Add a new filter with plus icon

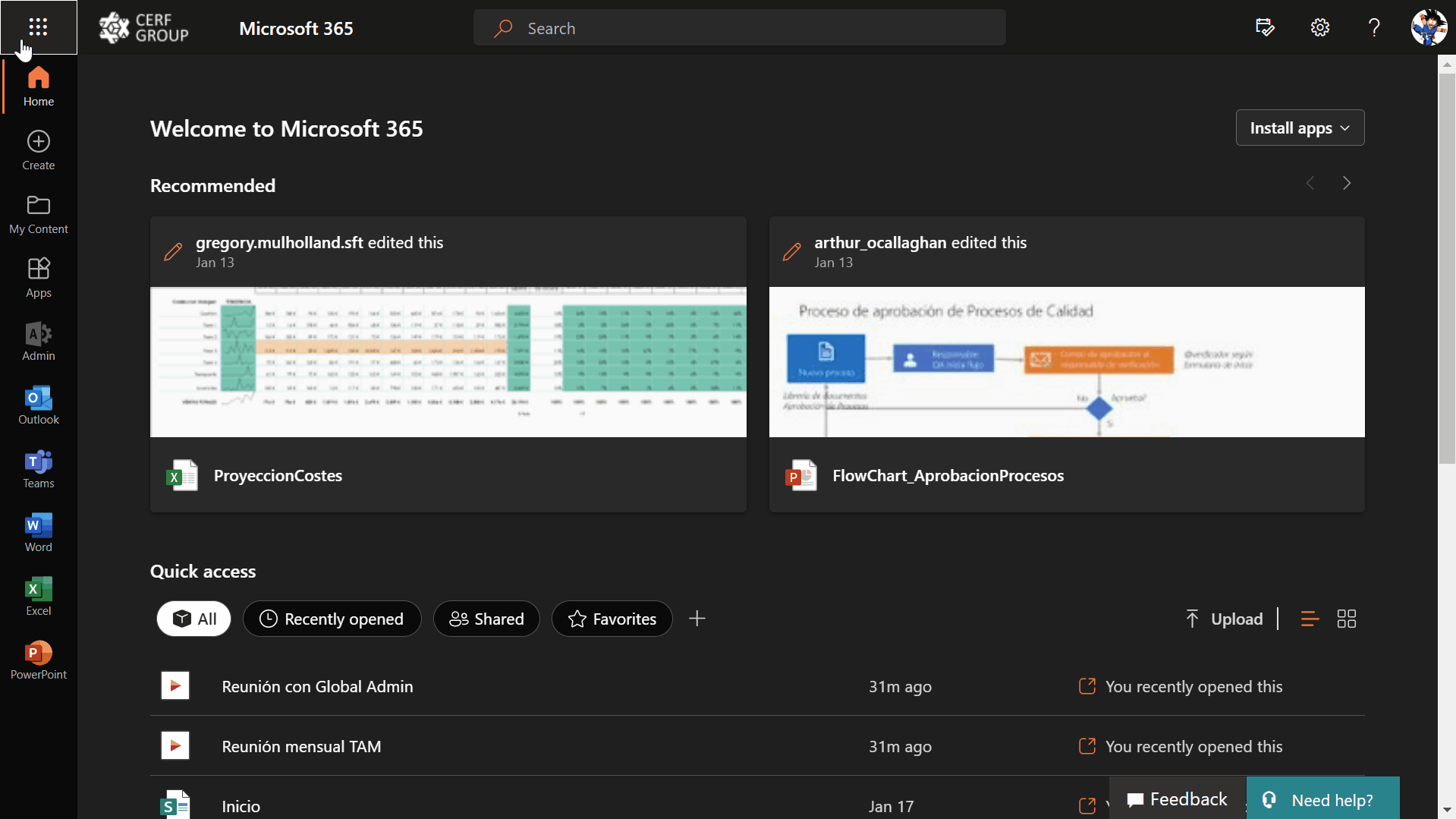pyautogui.click(x=697, y=619)
